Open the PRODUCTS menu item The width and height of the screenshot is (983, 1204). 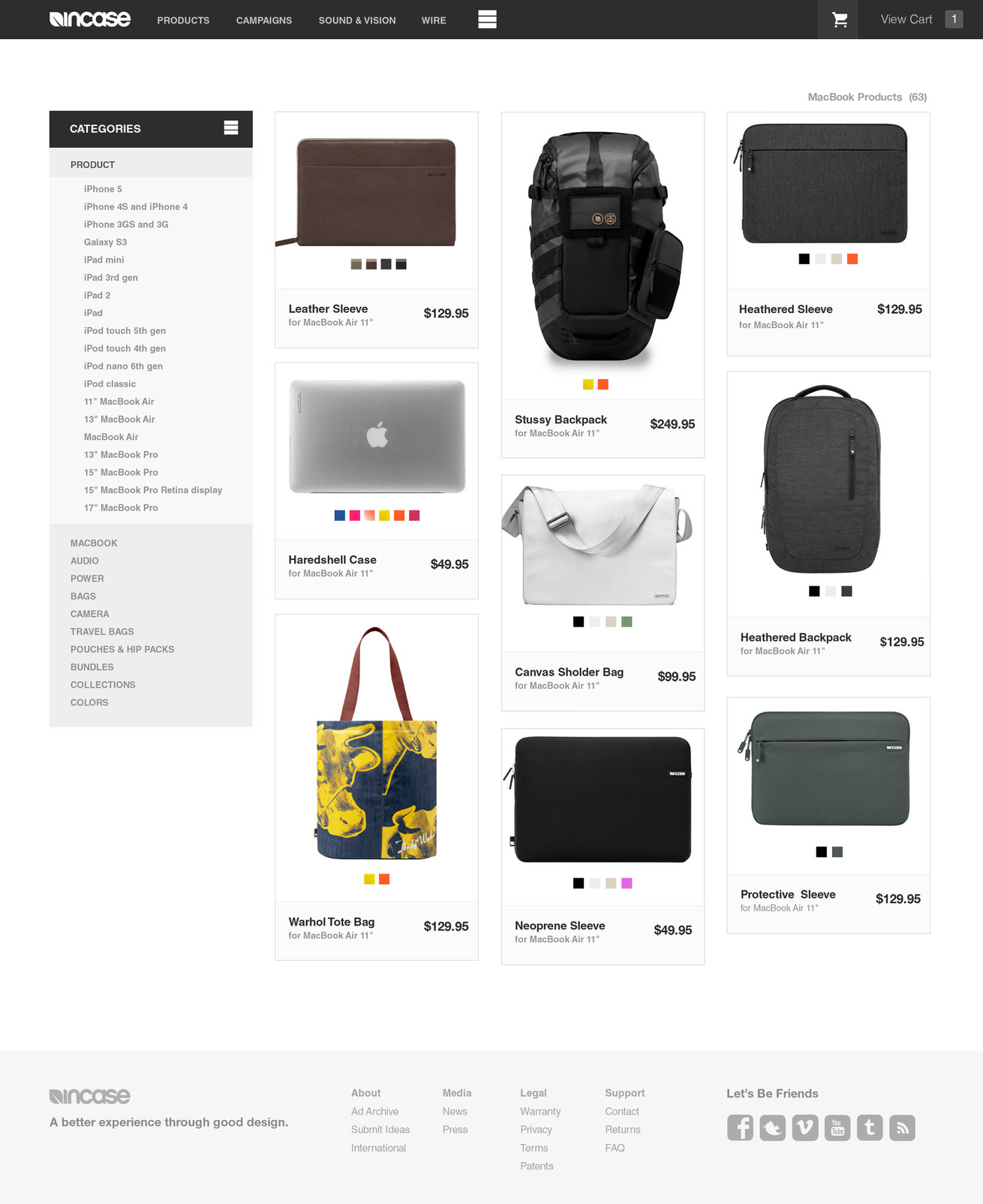(x=183, y=20)
